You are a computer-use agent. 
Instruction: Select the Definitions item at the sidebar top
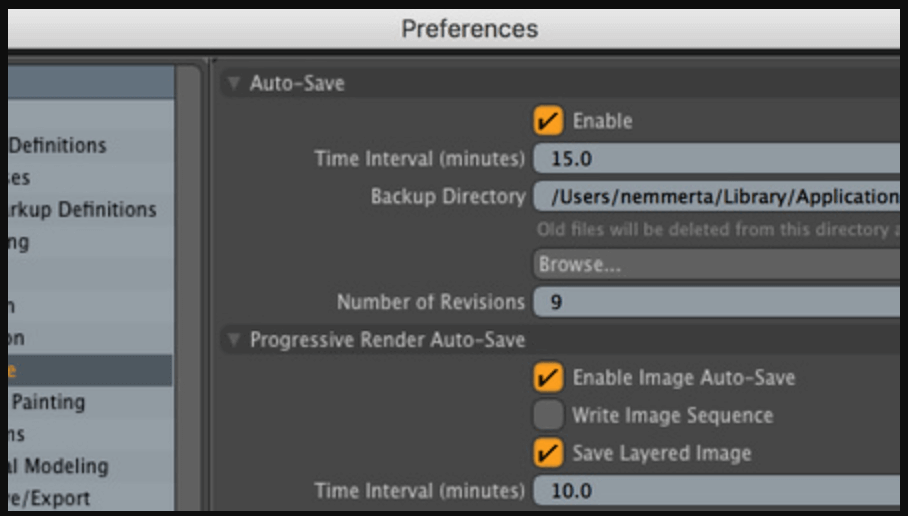coord(57,146)
